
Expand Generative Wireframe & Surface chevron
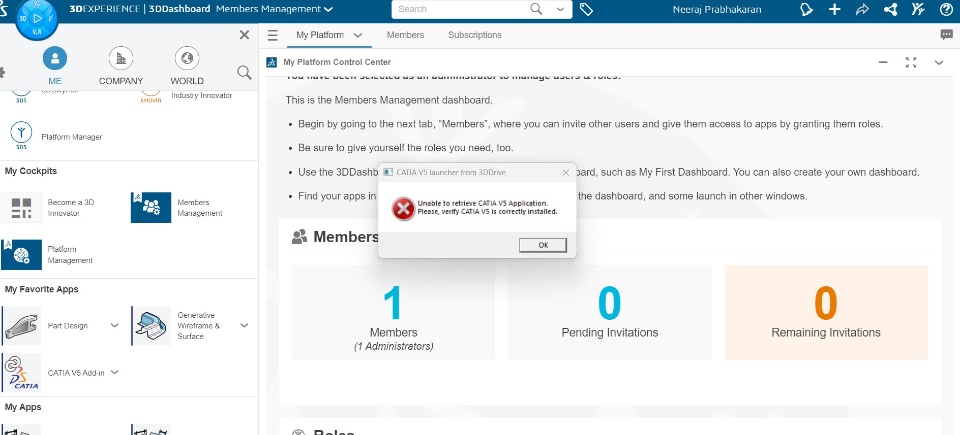tap(244, 325)
